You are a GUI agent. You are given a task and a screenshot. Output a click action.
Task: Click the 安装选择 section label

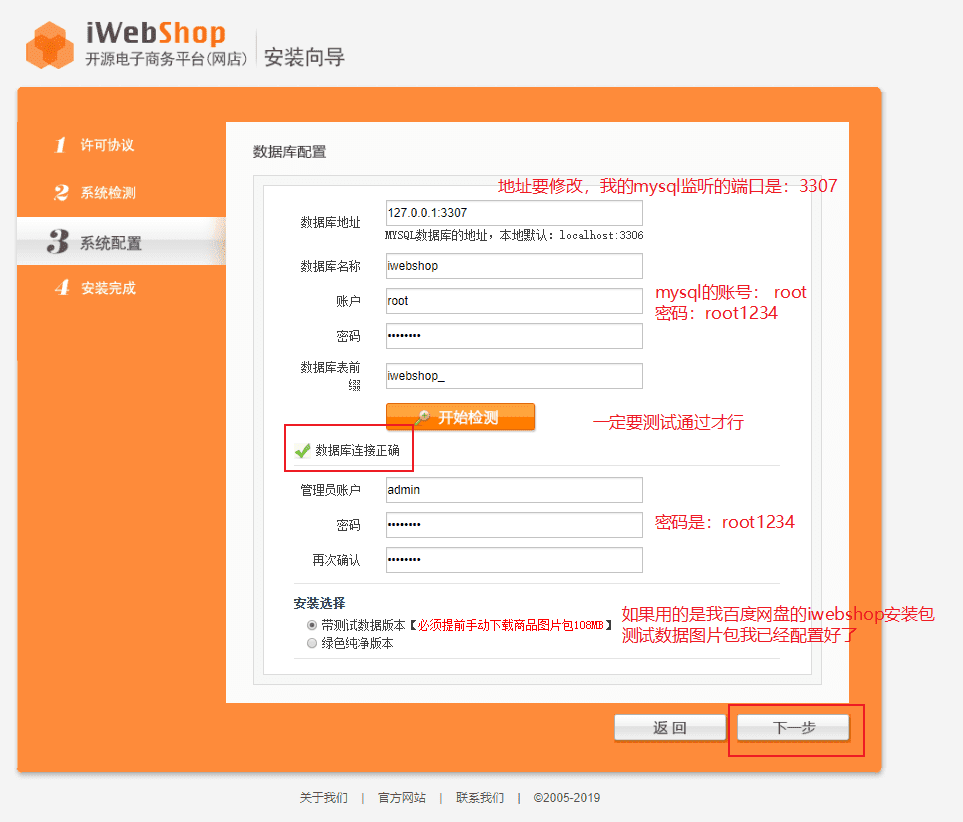[319, 603]
